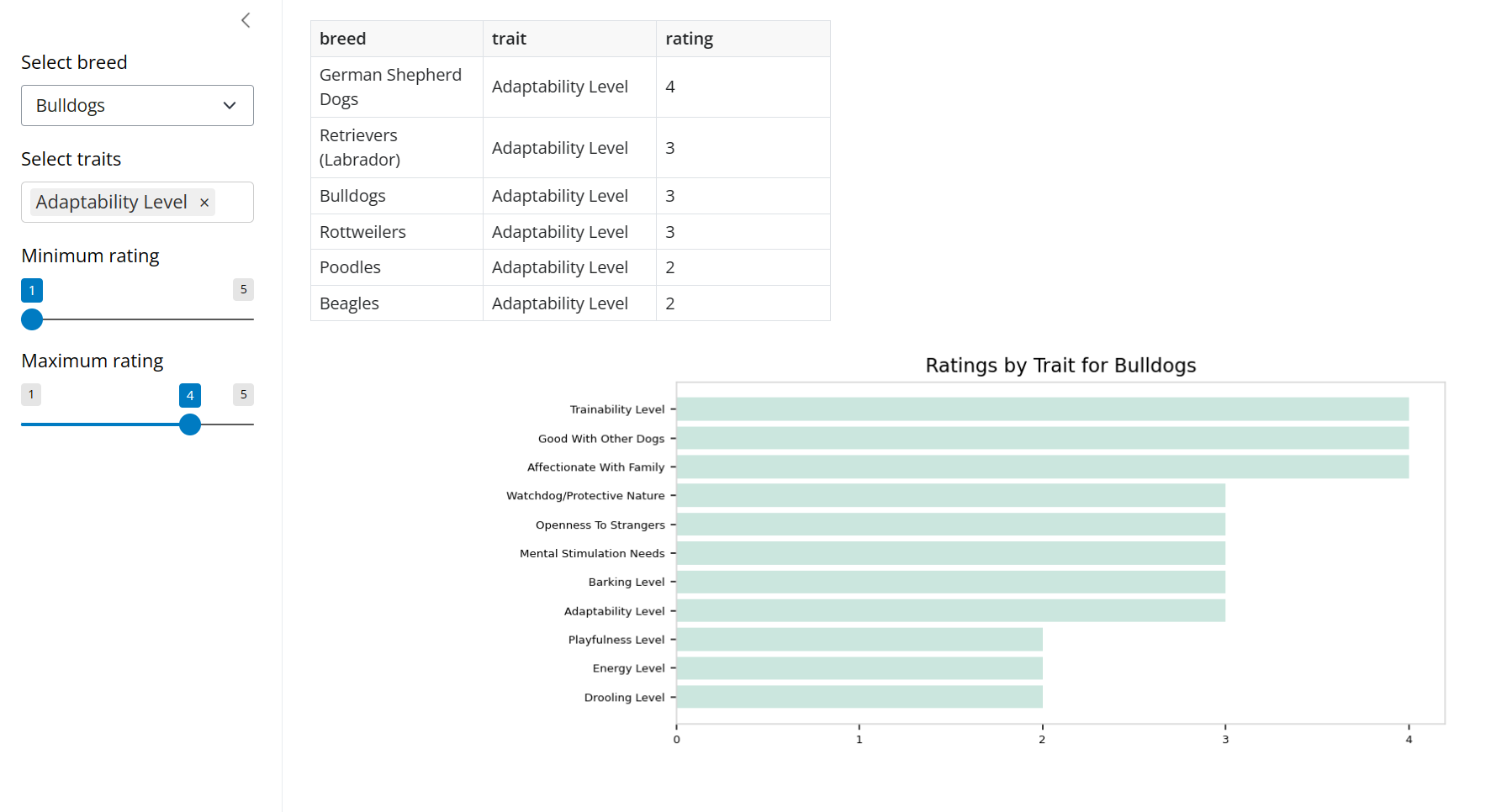The height and width of the screenshot is (812, 1486).
Task: Open the Select breed dropdown
Action: click(137, 106)
